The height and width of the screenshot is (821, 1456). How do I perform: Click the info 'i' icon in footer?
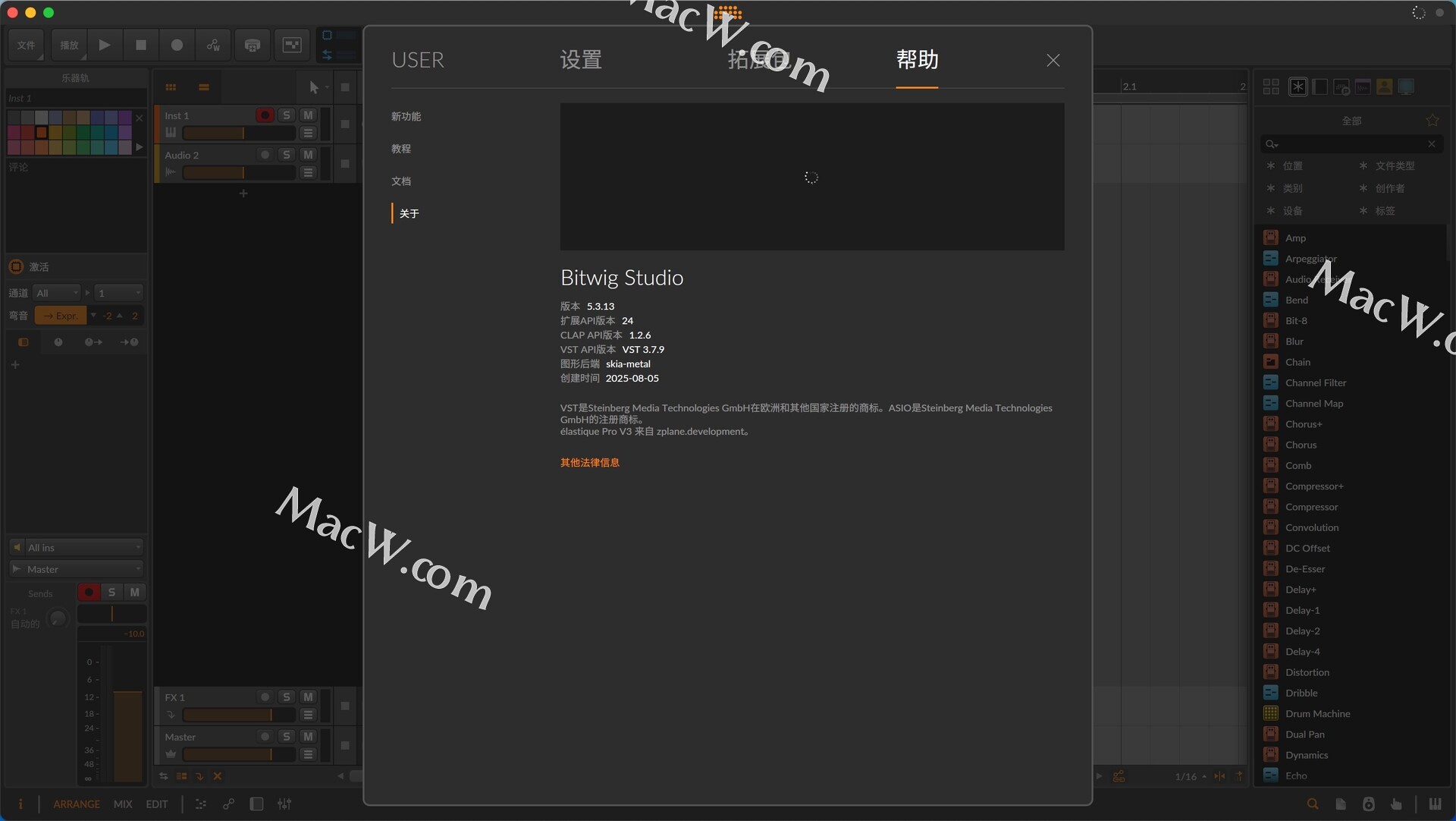pos(20,804)
